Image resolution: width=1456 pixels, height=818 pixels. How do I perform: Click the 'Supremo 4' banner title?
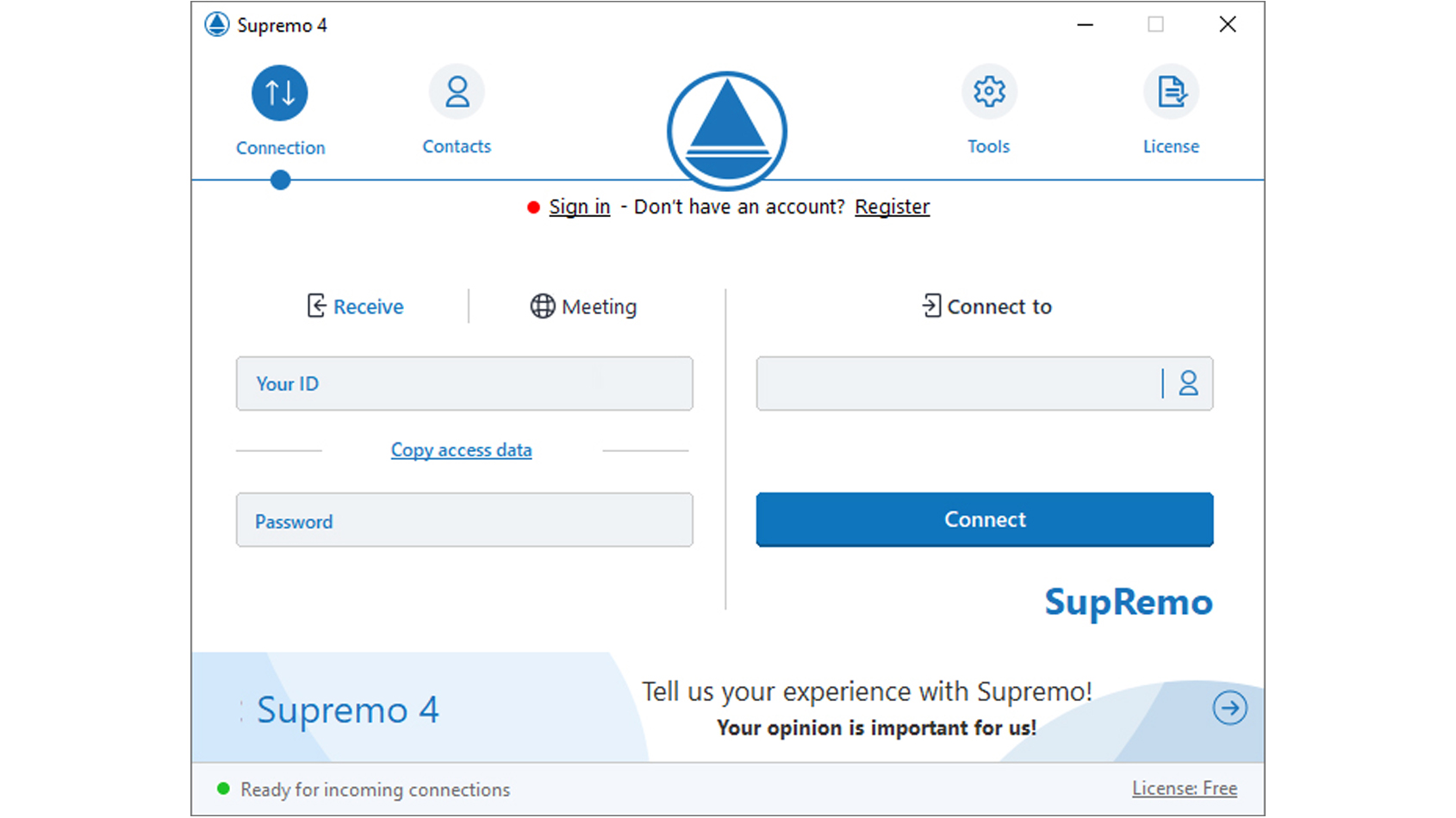click(348, 710)
